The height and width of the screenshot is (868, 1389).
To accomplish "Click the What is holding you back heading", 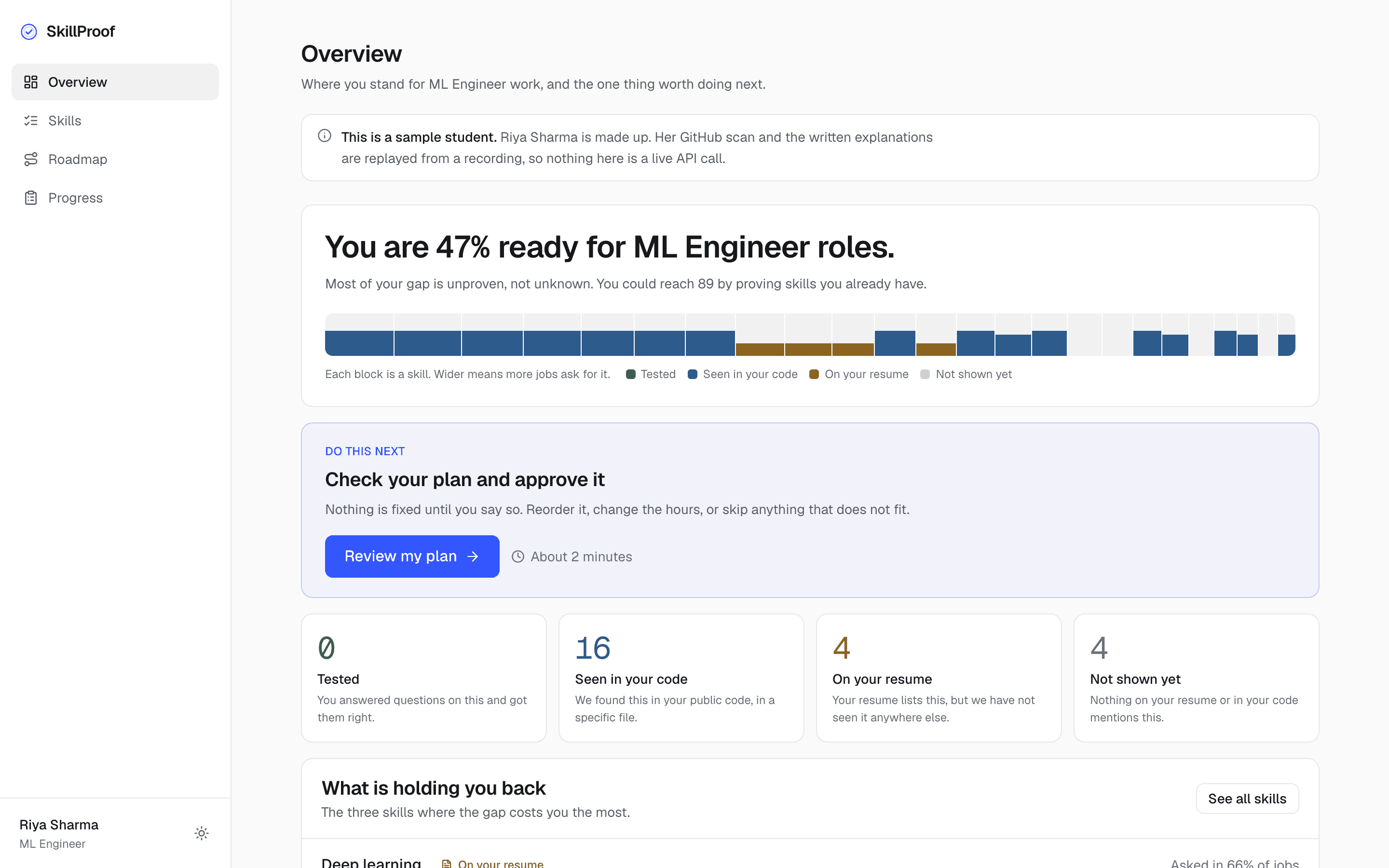I will tap(434, 788).
